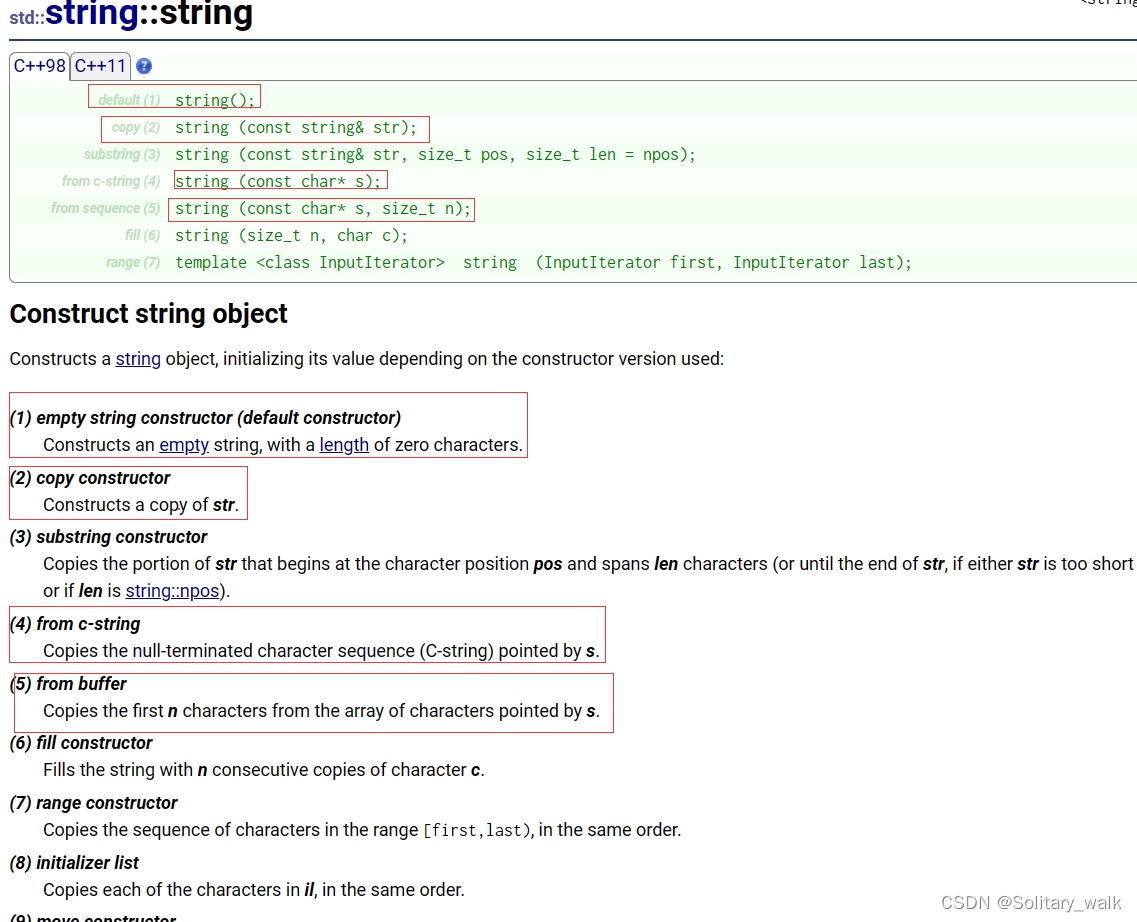Open the "string" link in the description
Screen dimensions: 1137x922
coord(138,359)
